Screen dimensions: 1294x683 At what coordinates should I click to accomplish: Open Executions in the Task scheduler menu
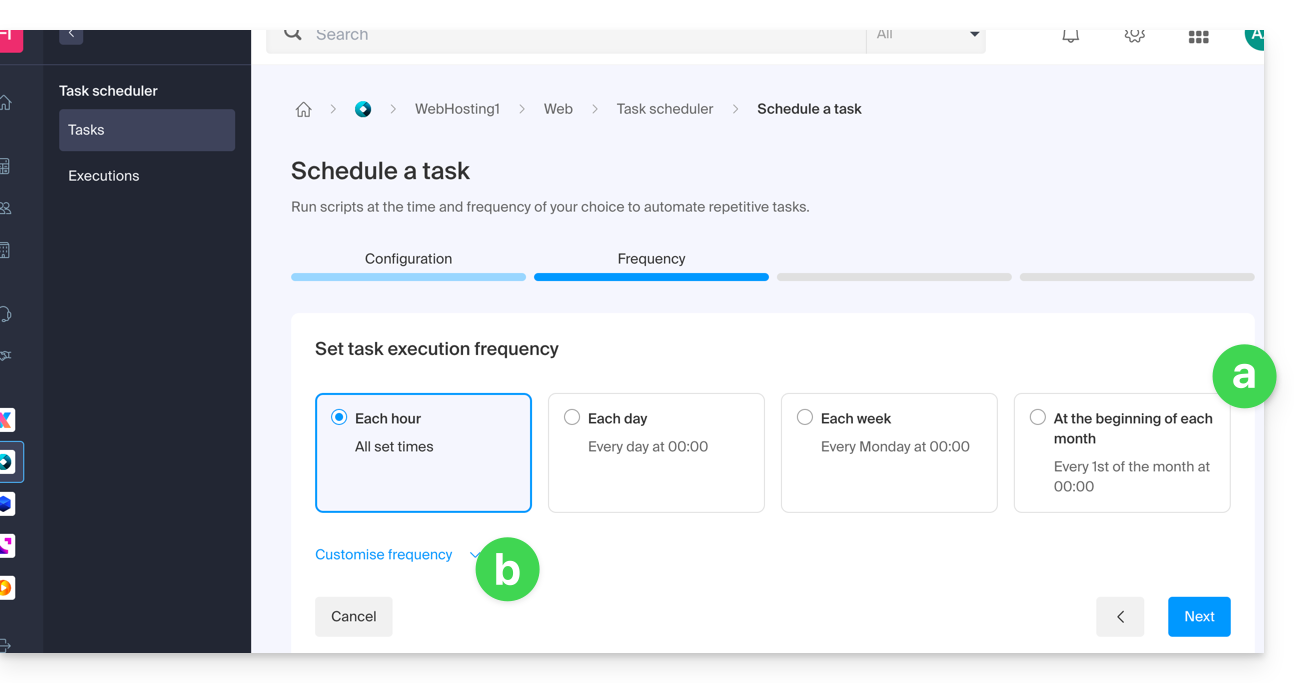tap(104, 176)
